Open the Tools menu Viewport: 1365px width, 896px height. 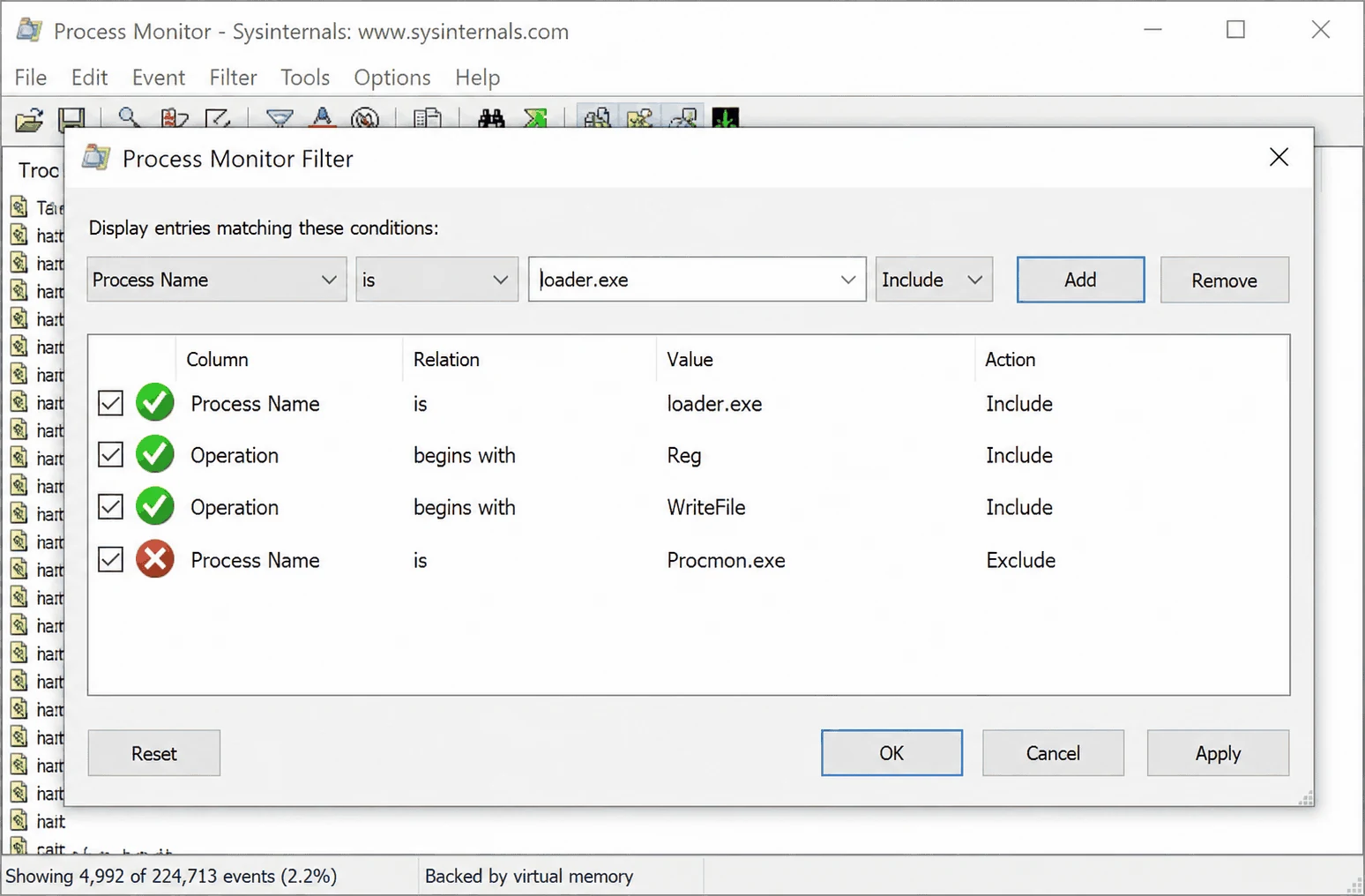coord(305,78)
